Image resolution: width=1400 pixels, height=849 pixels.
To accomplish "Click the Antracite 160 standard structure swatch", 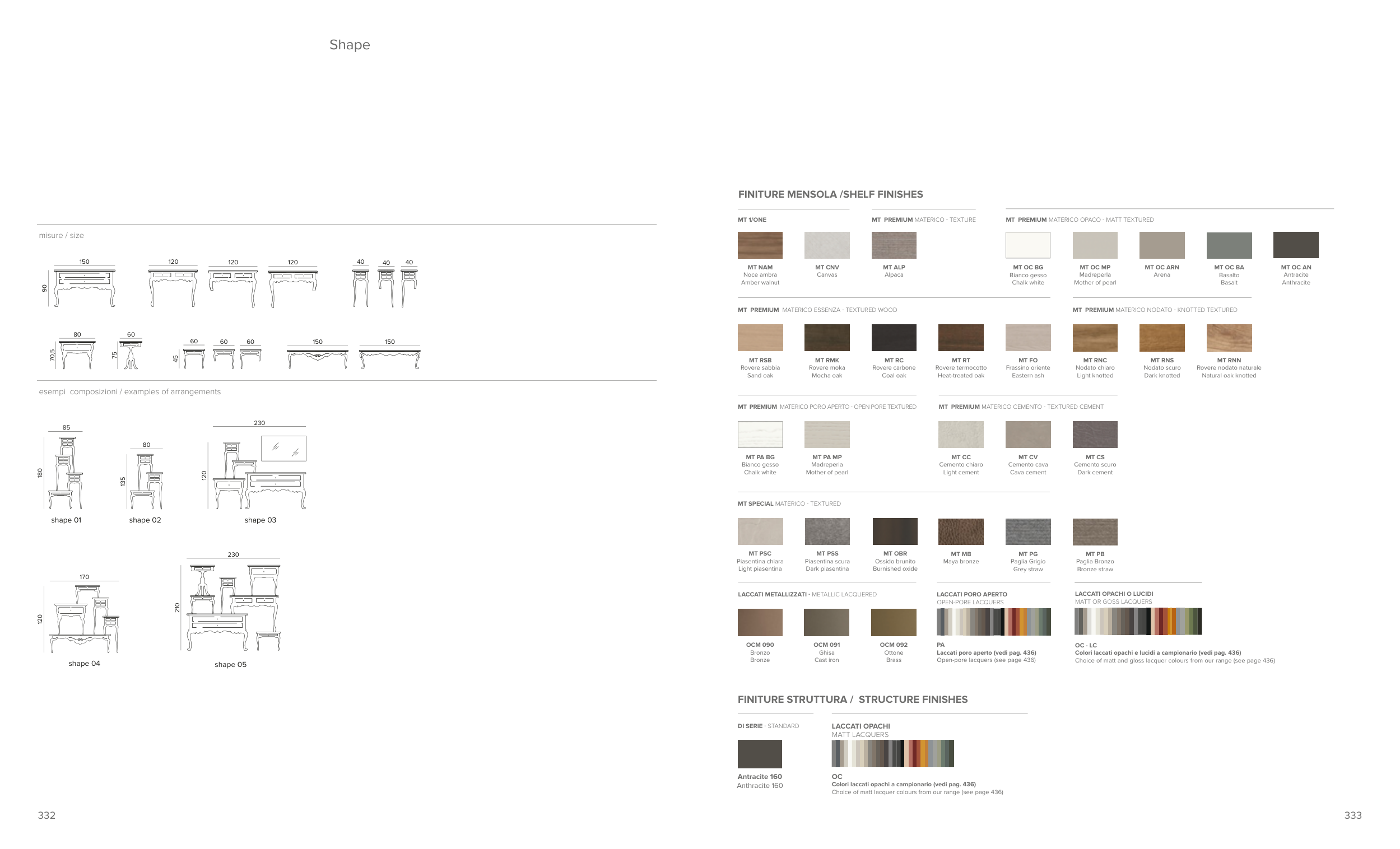I will click(x=759, y=754).
